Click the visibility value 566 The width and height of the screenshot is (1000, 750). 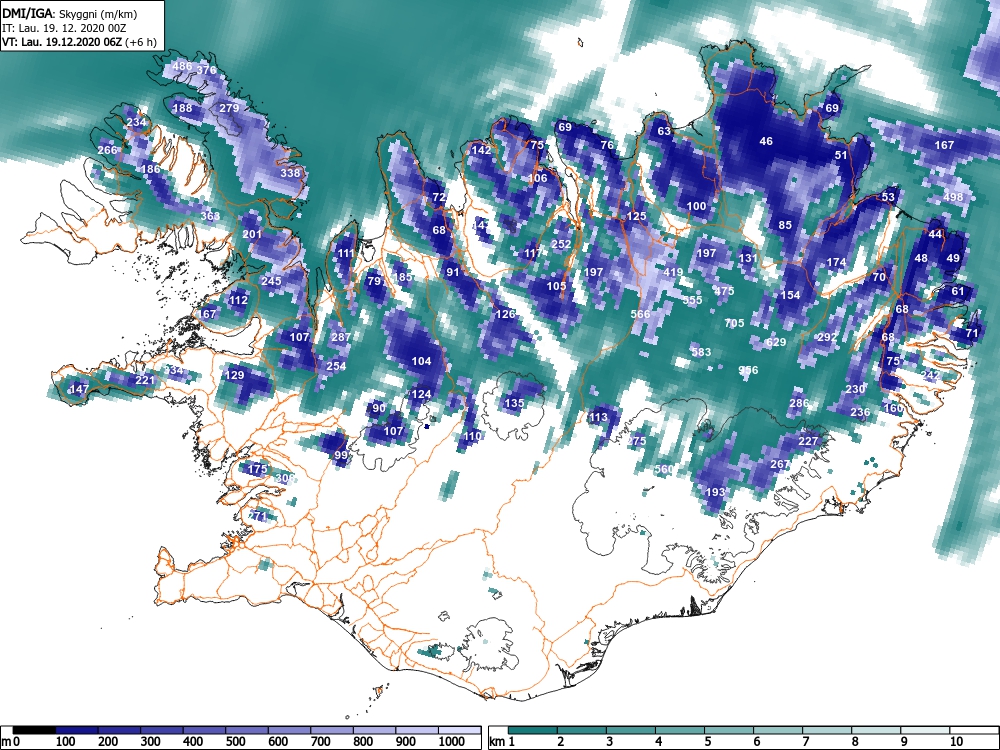[640, 314]
